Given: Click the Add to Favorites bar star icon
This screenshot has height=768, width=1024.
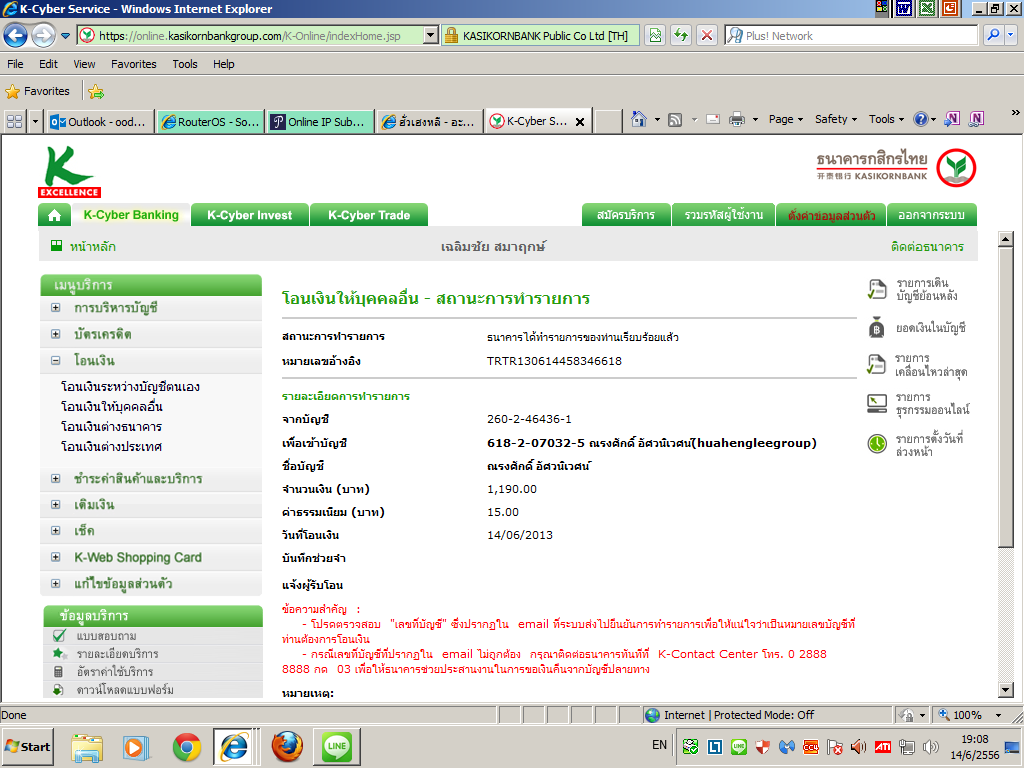Looking at the screenshot, I should 96,91.
